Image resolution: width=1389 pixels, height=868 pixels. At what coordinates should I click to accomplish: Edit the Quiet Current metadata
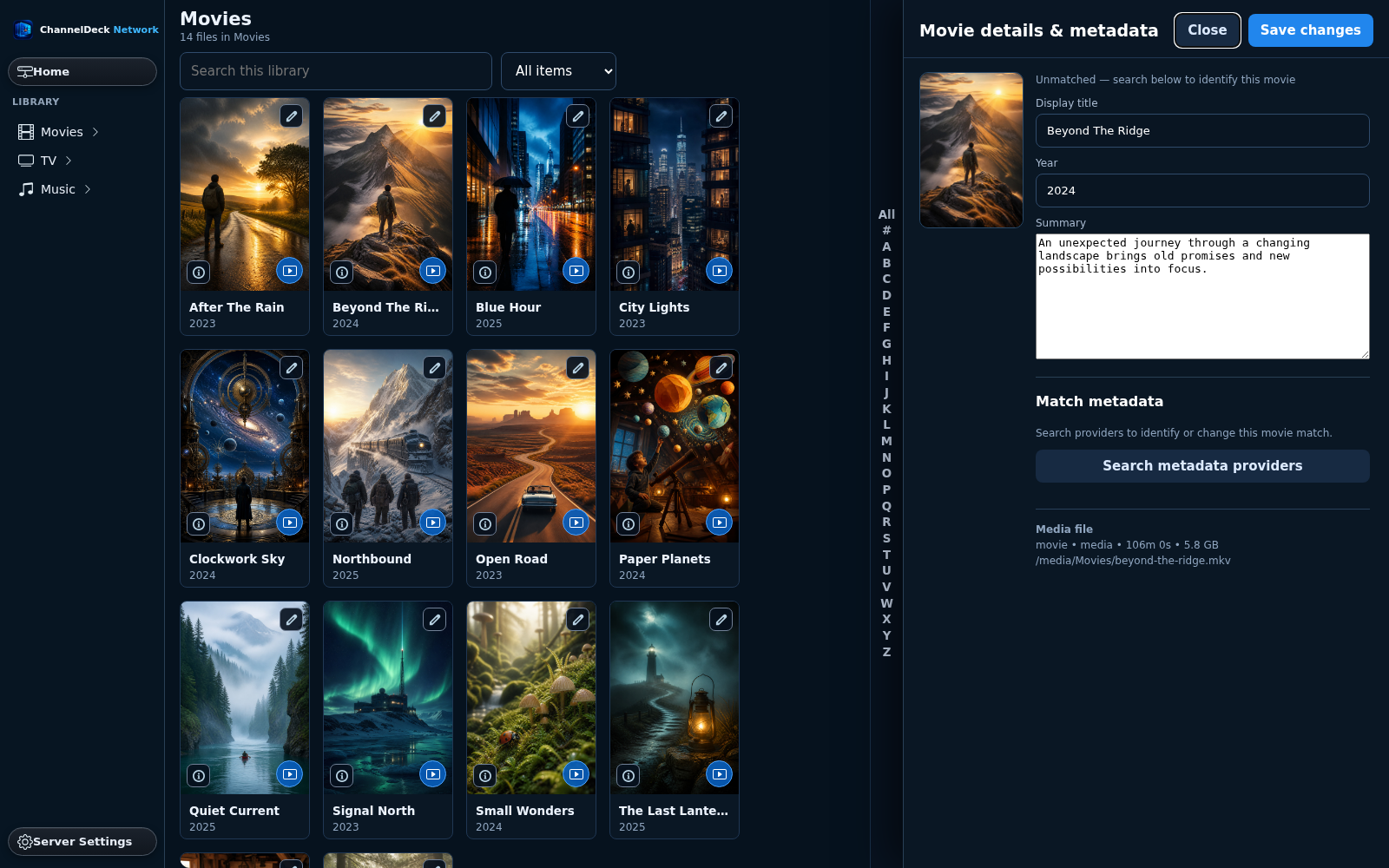(x=292, y=620)
